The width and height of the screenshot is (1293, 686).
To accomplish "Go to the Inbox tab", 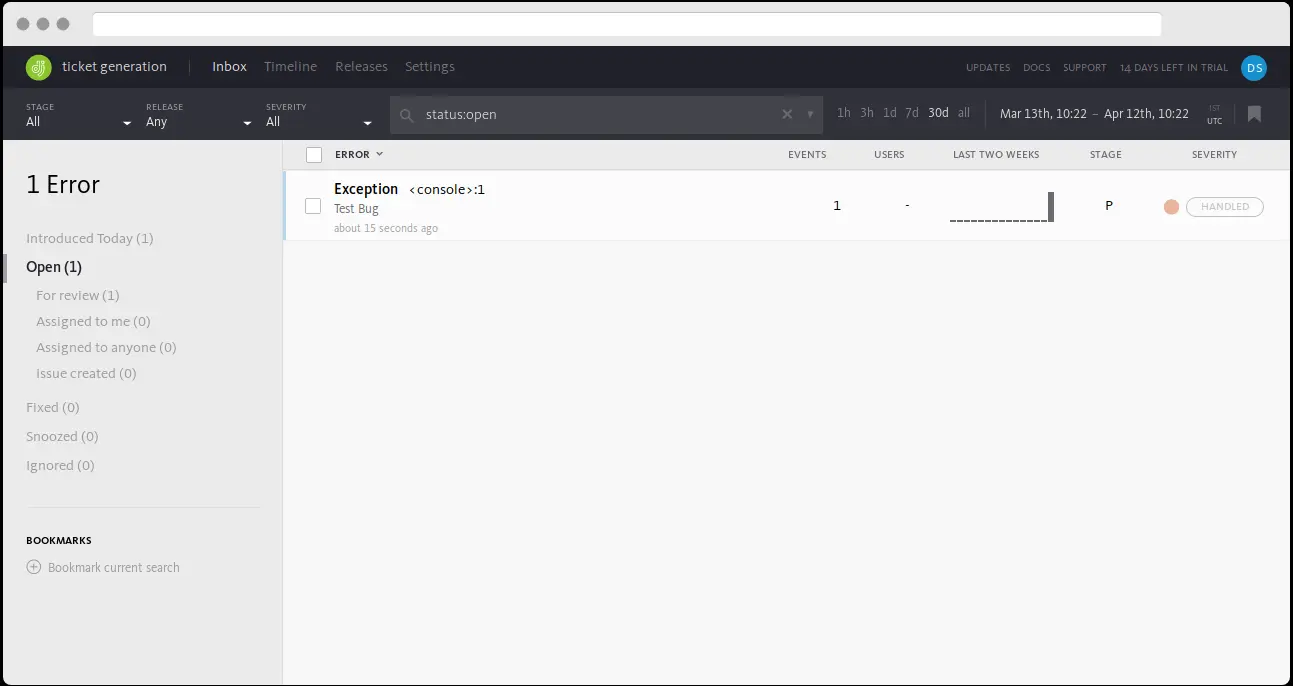I will 229,67.
